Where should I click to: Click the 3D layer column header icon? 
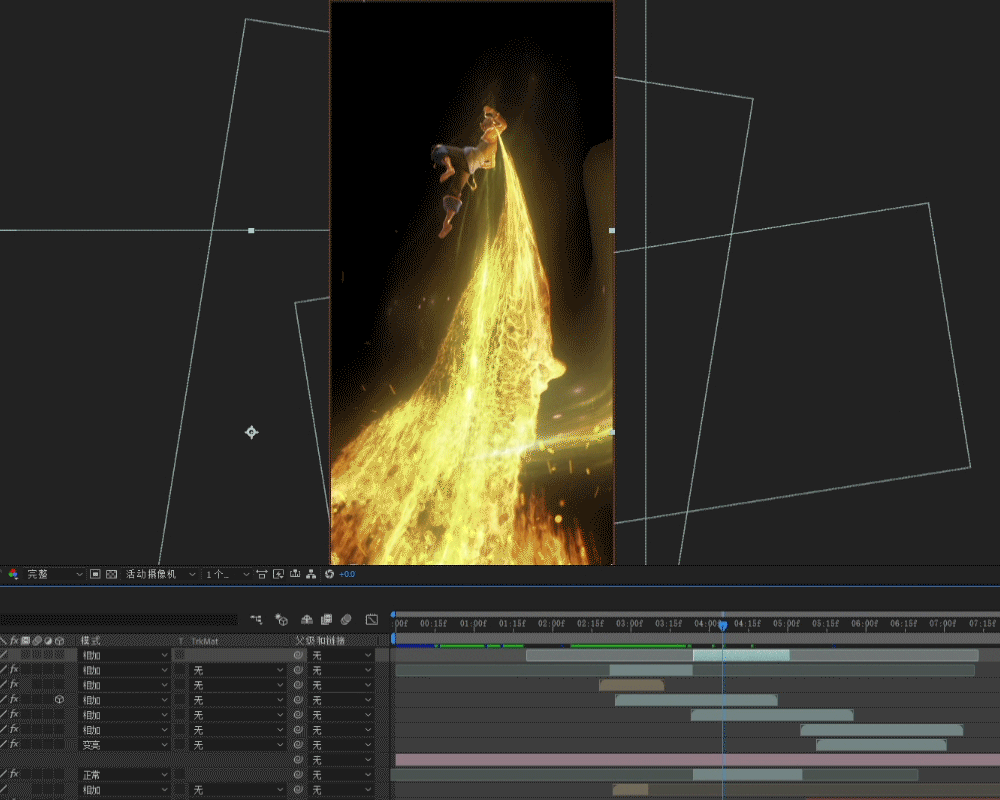pos(59,641)
